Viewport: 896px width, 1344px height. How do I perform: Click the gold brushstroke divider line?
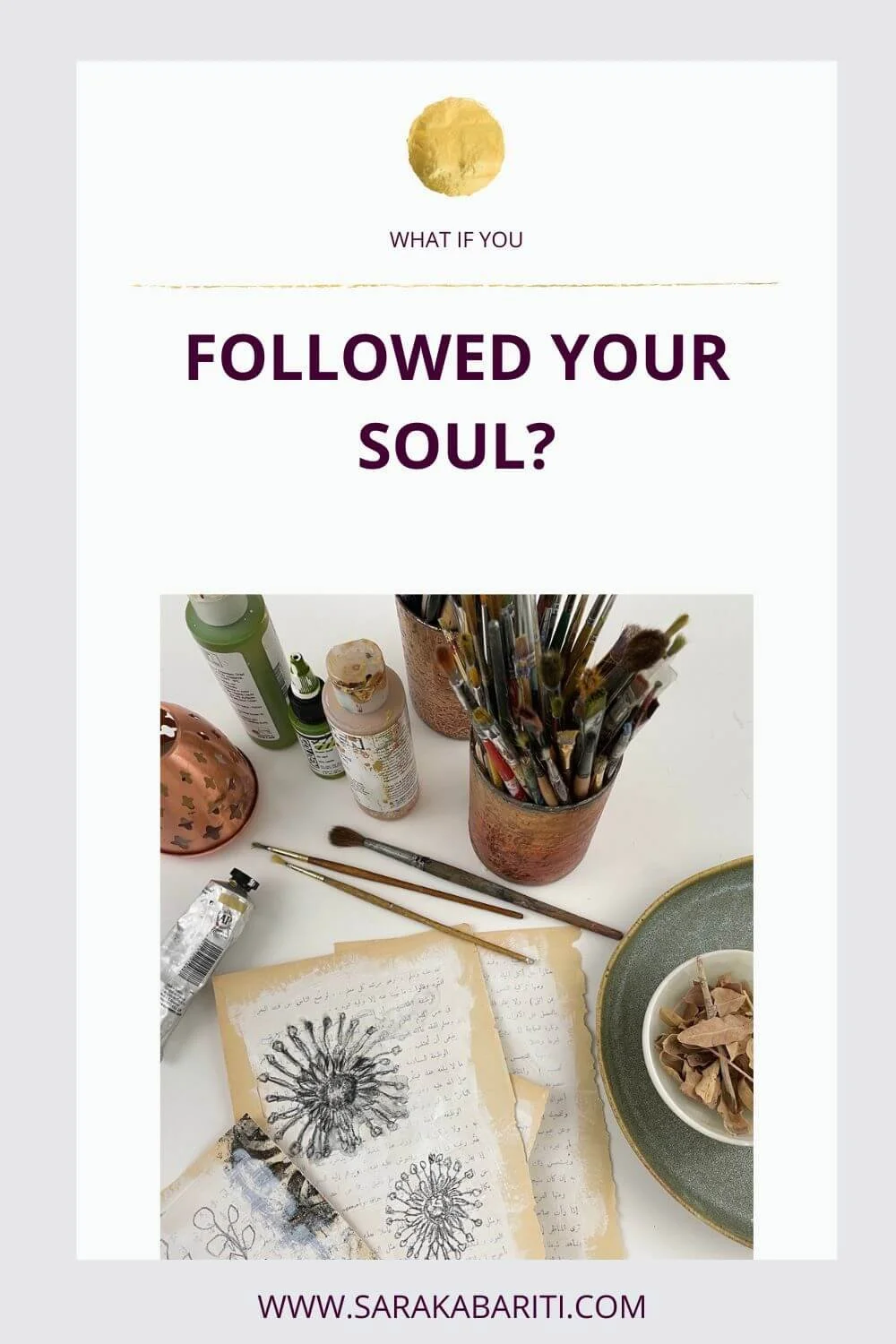(x=456, y=284)
